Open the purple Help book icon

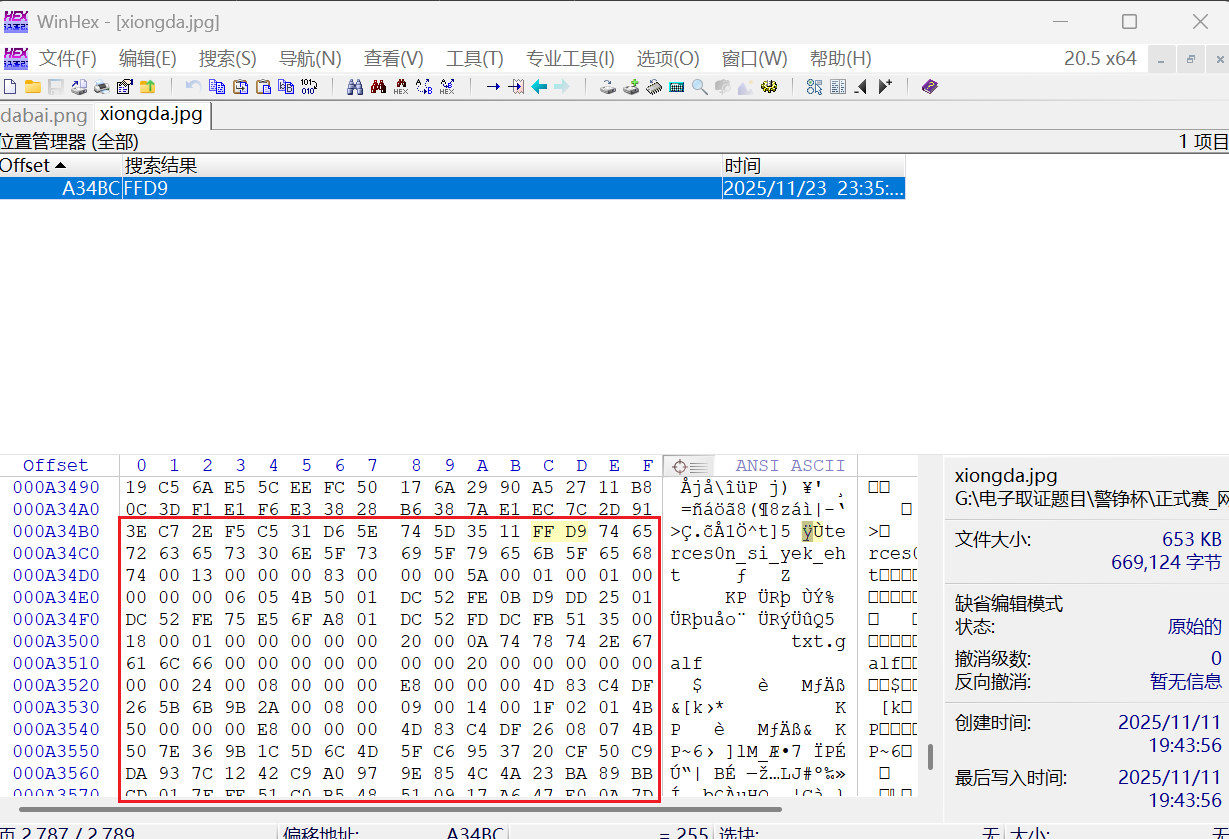pos(930,87)
